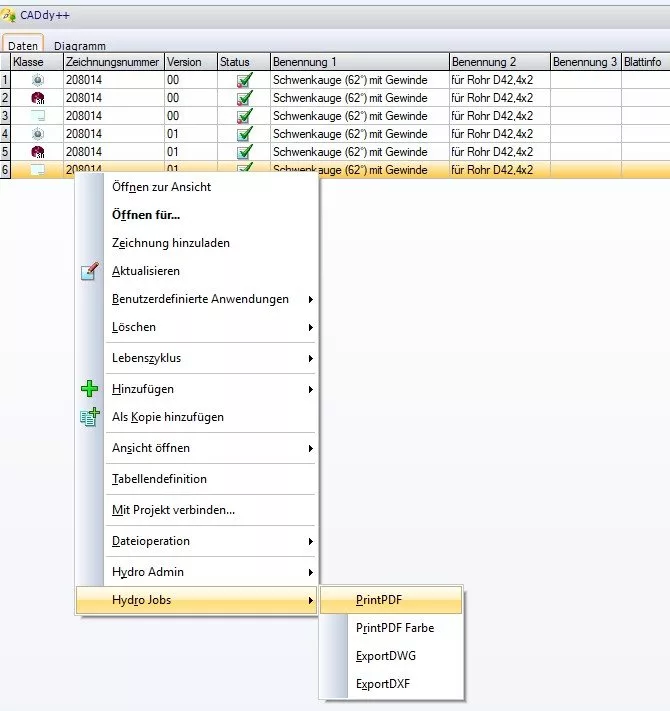Click the red class icon in row 5
670x711 pixels.
click(38, 152)
